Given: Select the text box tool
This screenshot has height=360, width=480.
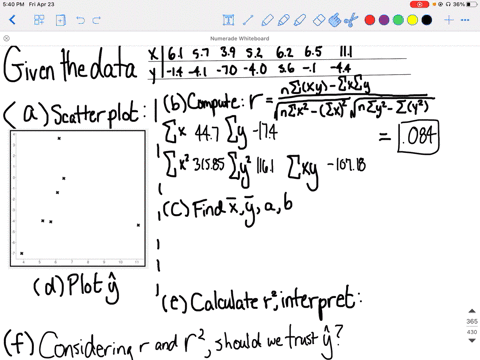Looking at the screenshot, I should [228, 20].
